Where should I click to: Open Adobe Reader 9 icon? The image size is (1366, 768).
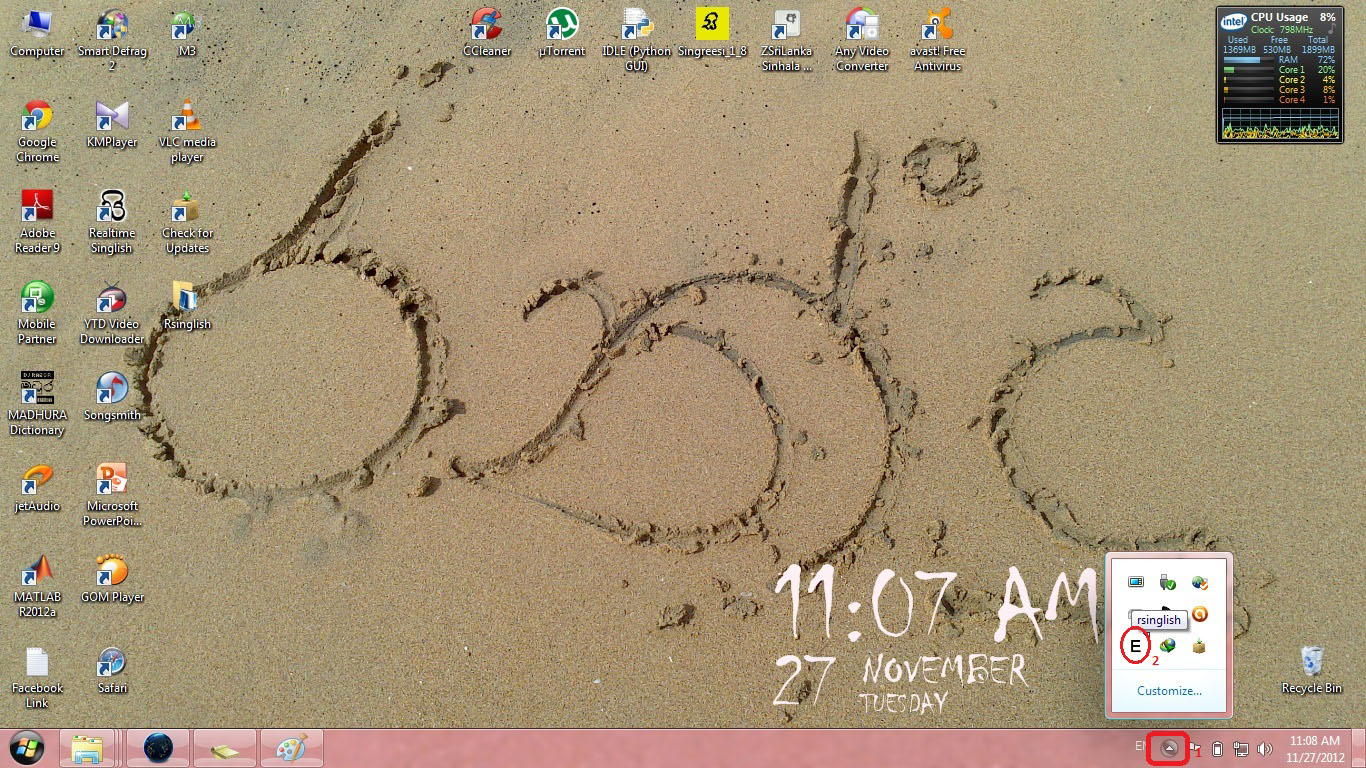[x=37, y=223]
